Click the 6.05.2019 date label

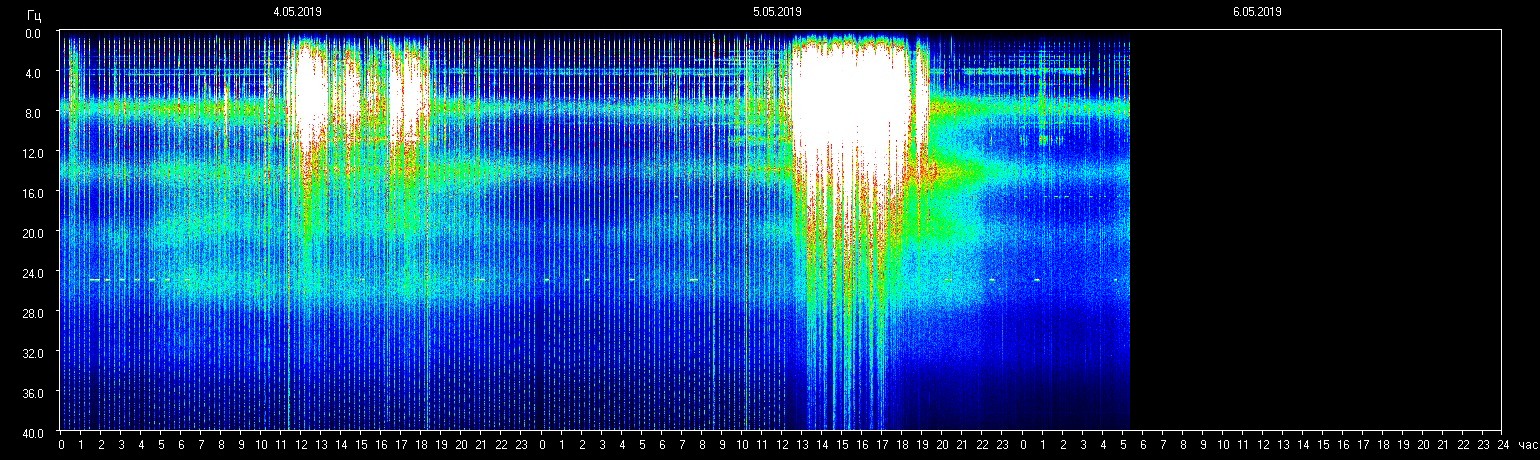pos(1257,12)
